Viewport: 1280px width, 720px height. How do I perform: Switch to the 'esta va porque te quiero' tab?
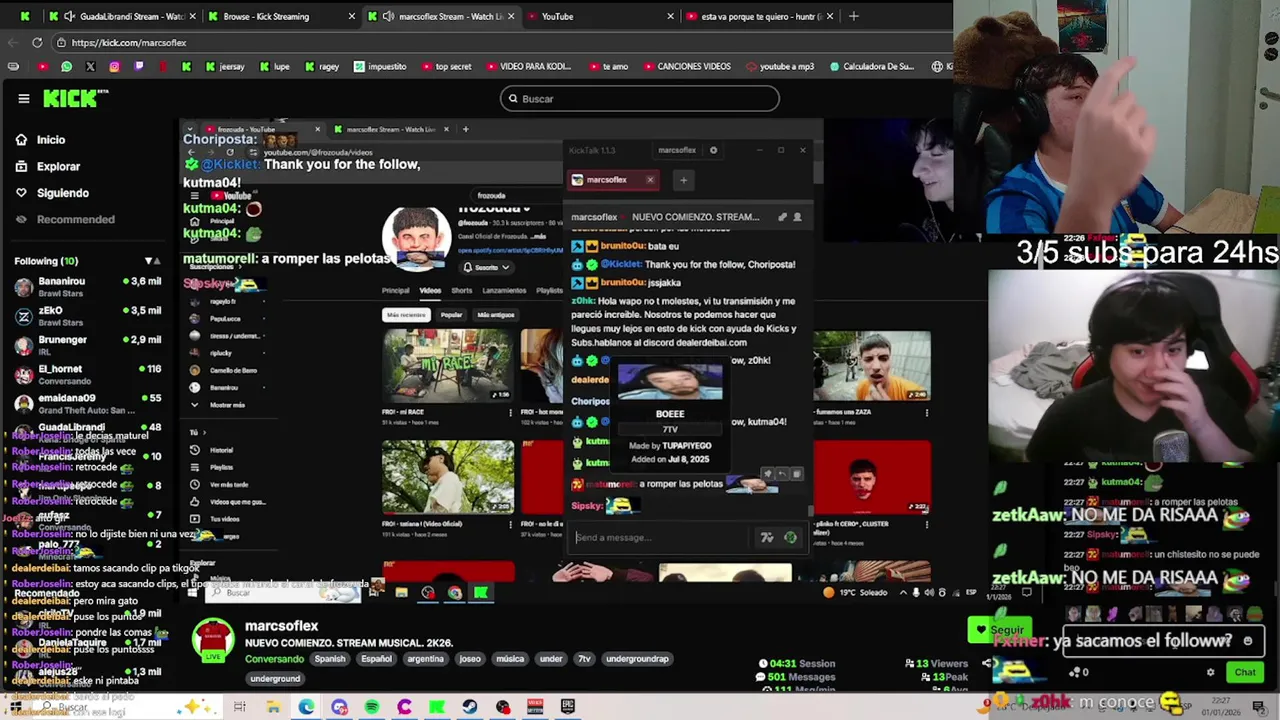pos(760,16)
